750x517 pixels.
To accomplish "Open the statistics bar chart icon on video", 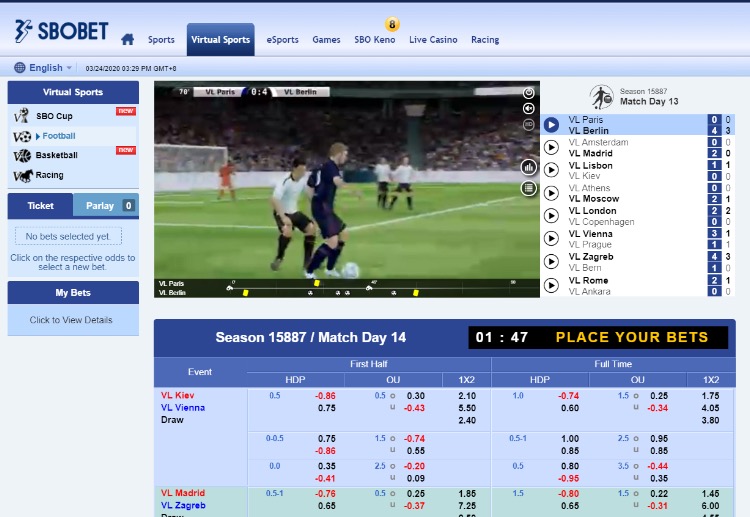I will pos(529,167).
